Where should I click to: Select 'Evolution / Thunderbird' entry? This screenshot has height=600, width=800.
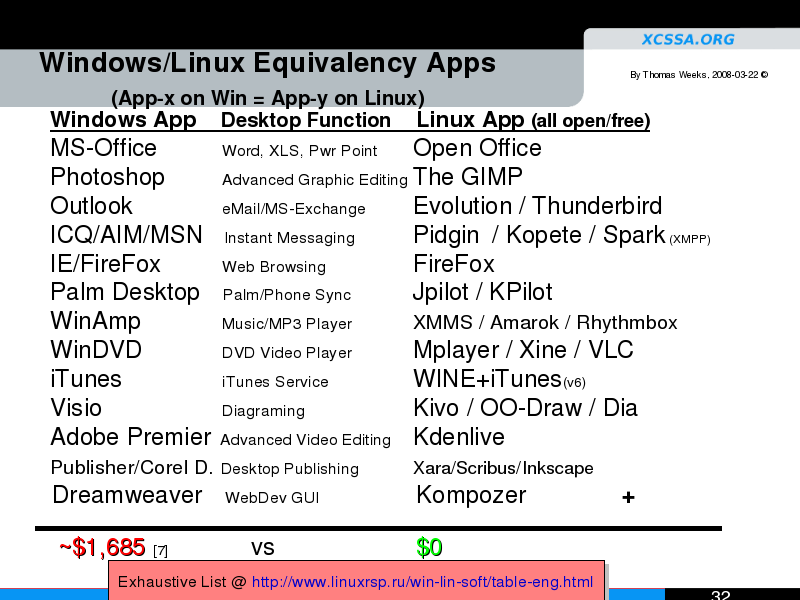point(538,206)
